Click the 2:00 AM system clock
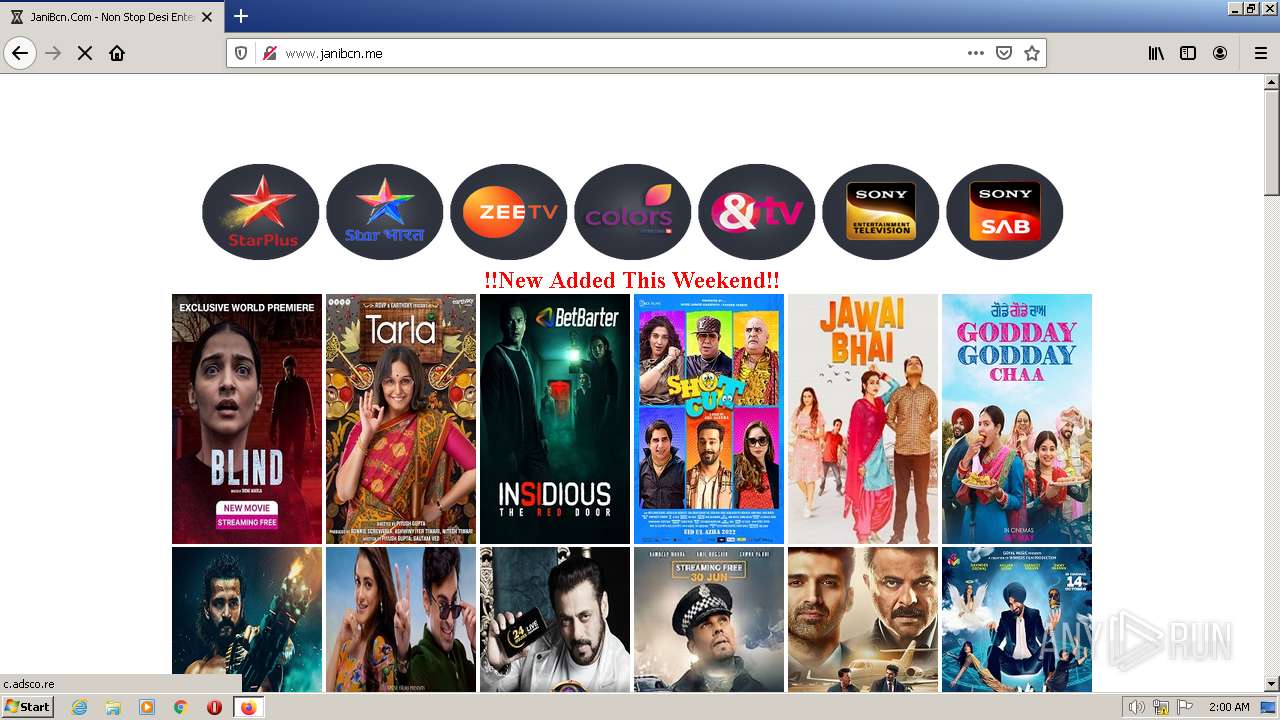 pyautogui.click(x=1229, y=707)
